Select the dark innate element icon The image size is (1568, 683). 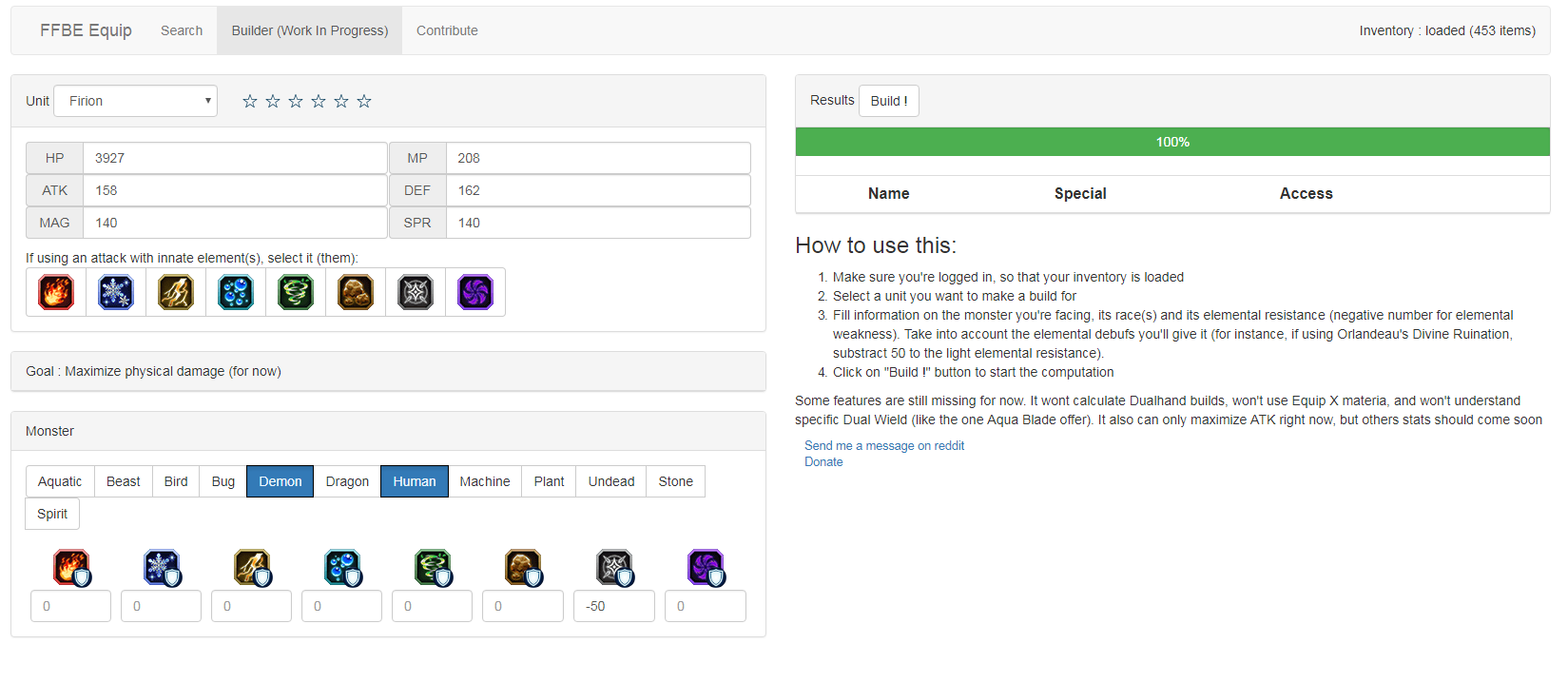(475, 292)
